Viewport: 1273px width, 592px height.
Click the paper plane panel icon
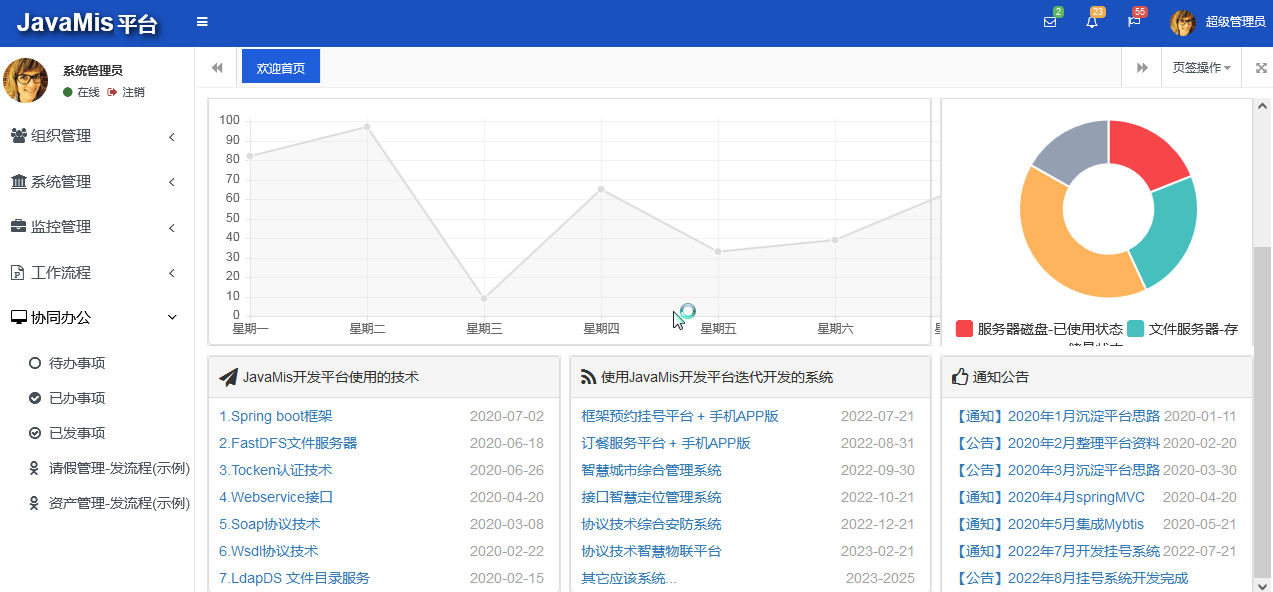(x=228, y=377)
